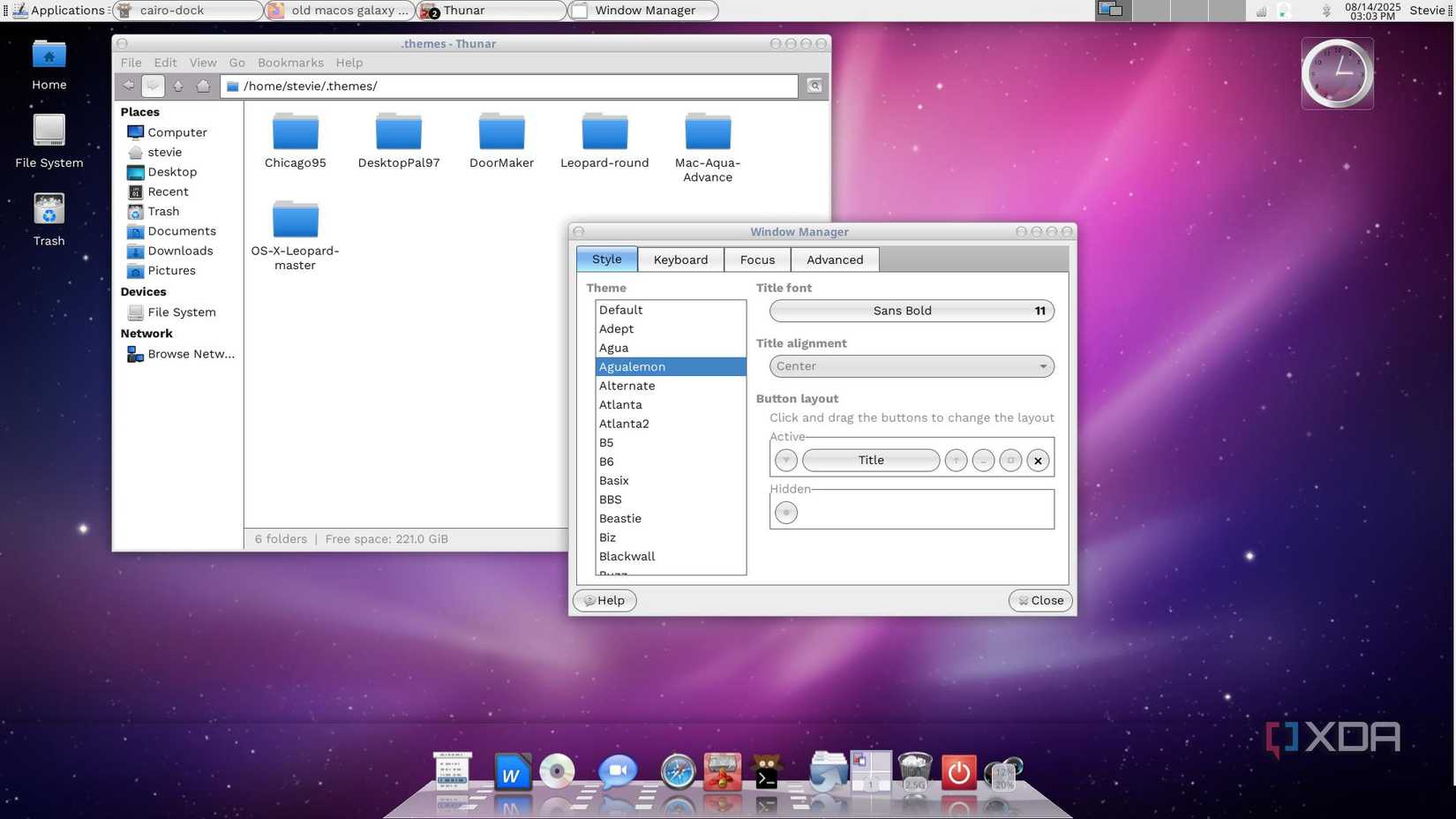Click the Help button in Window Manager dialog
The height and width of the screenshot is (819, 1456).
tap(604, 600)
